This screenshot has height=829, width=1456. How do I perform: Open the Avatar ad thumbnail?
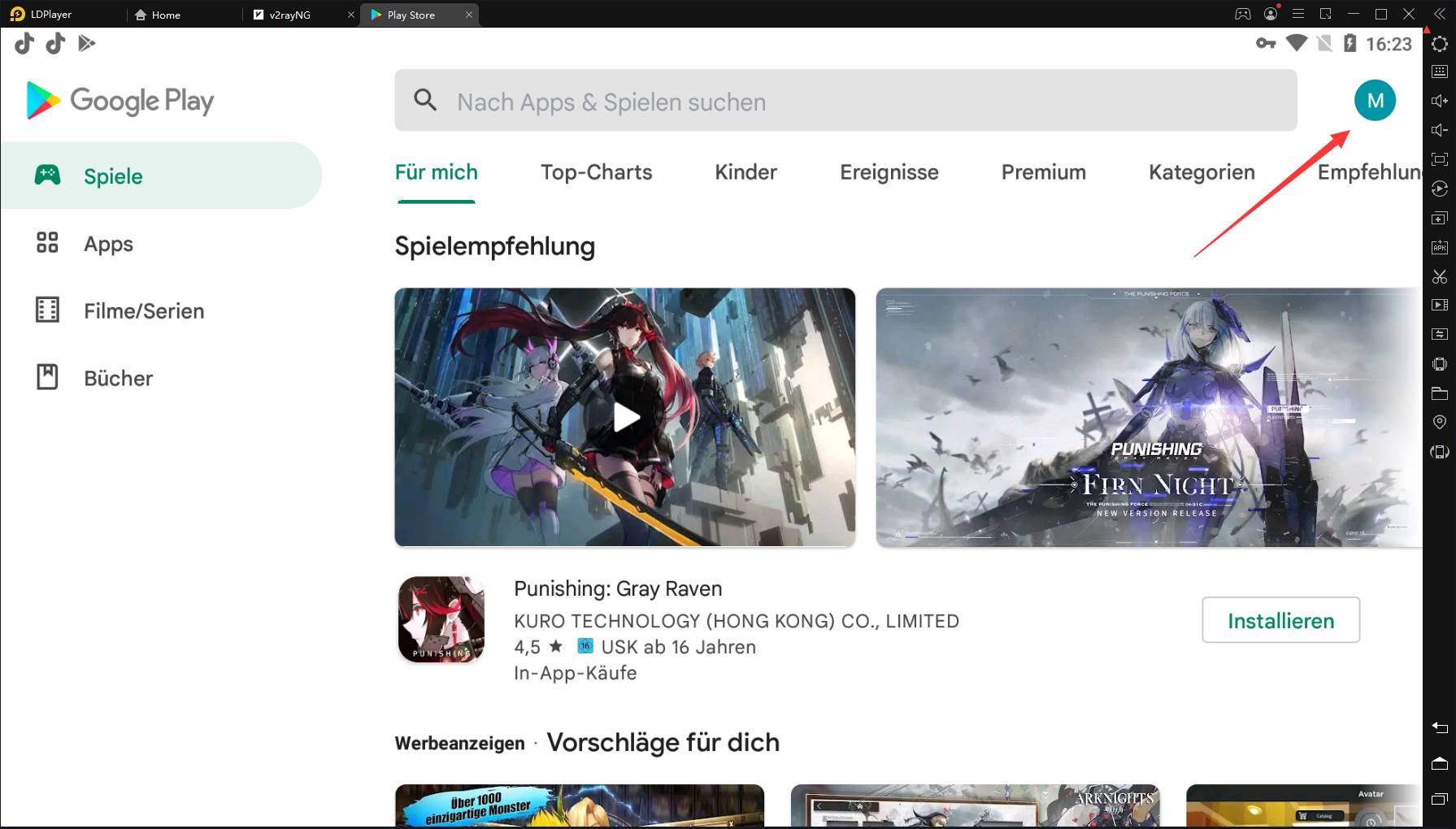pos(1304,806)
